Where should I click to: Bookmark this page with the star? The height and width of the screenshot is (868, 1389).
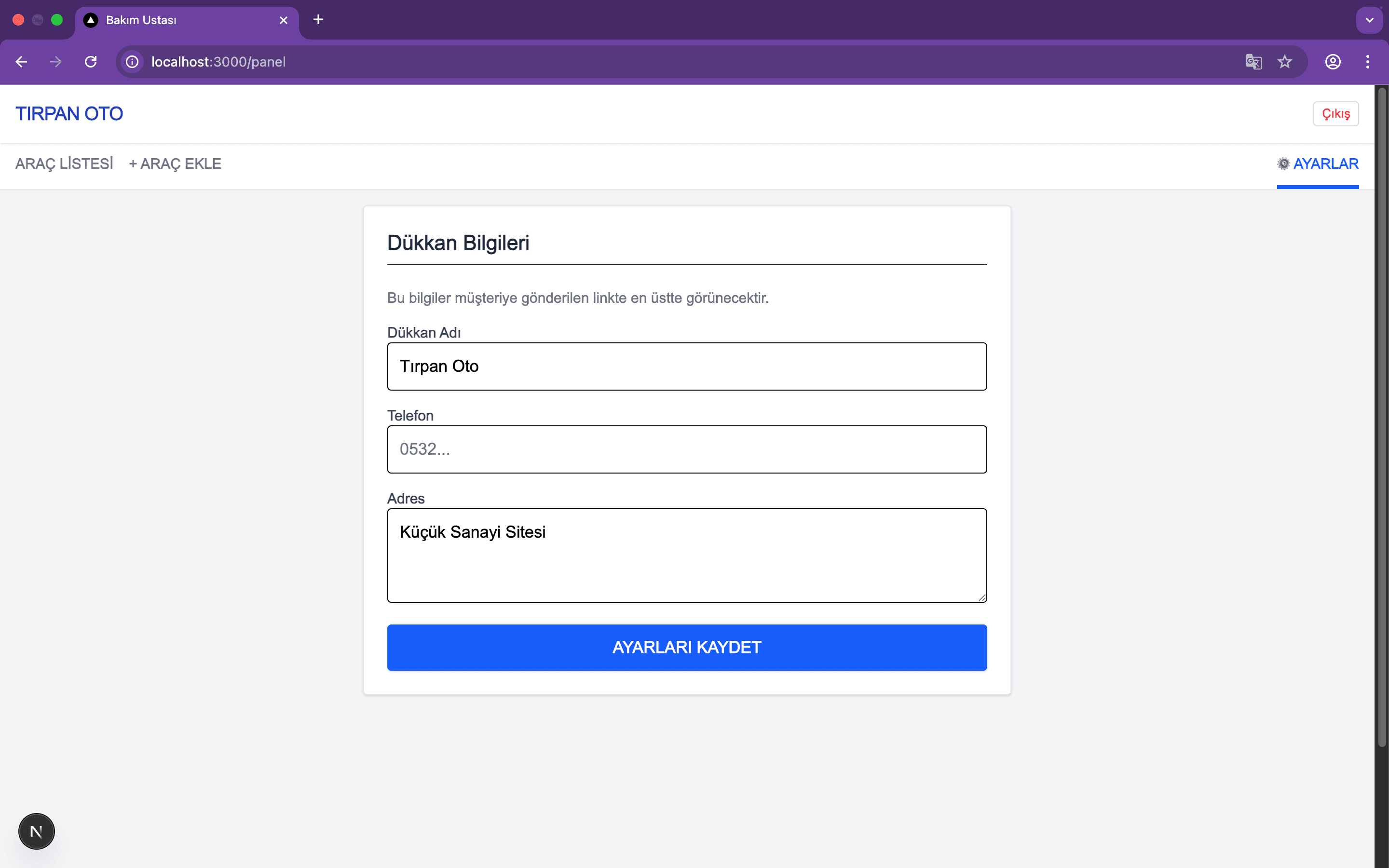pos(1284,62)
